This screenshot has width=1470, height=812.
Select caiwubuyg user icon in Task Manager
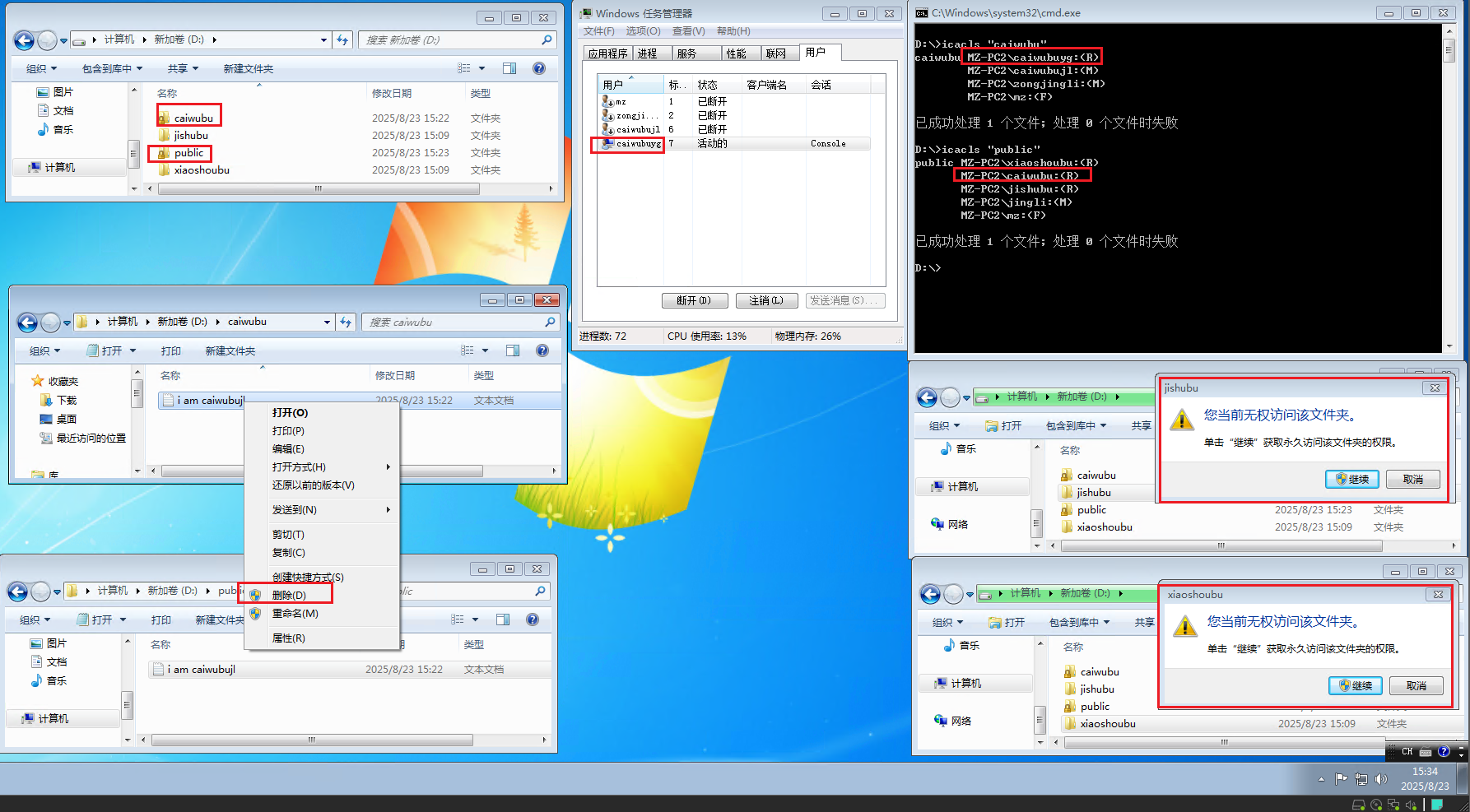(x=608, y=143)
